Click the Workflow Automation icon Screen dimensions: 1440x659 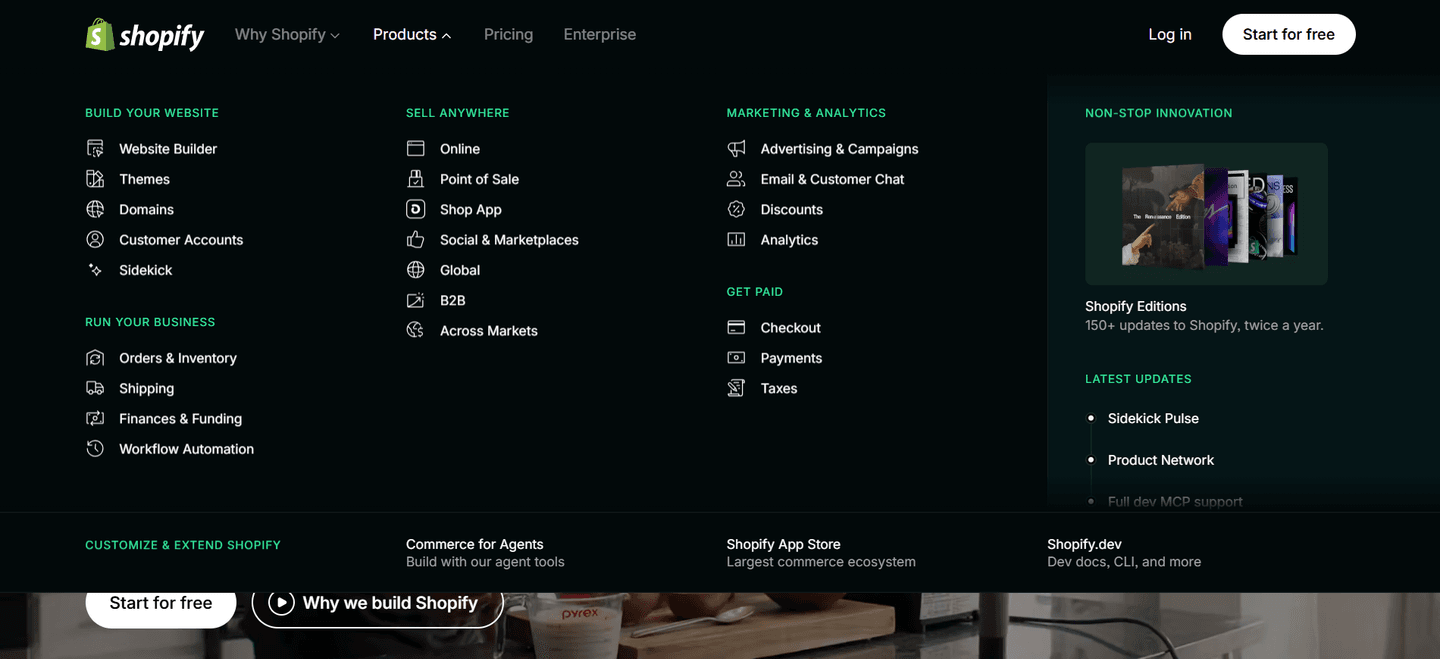point(95,449)
